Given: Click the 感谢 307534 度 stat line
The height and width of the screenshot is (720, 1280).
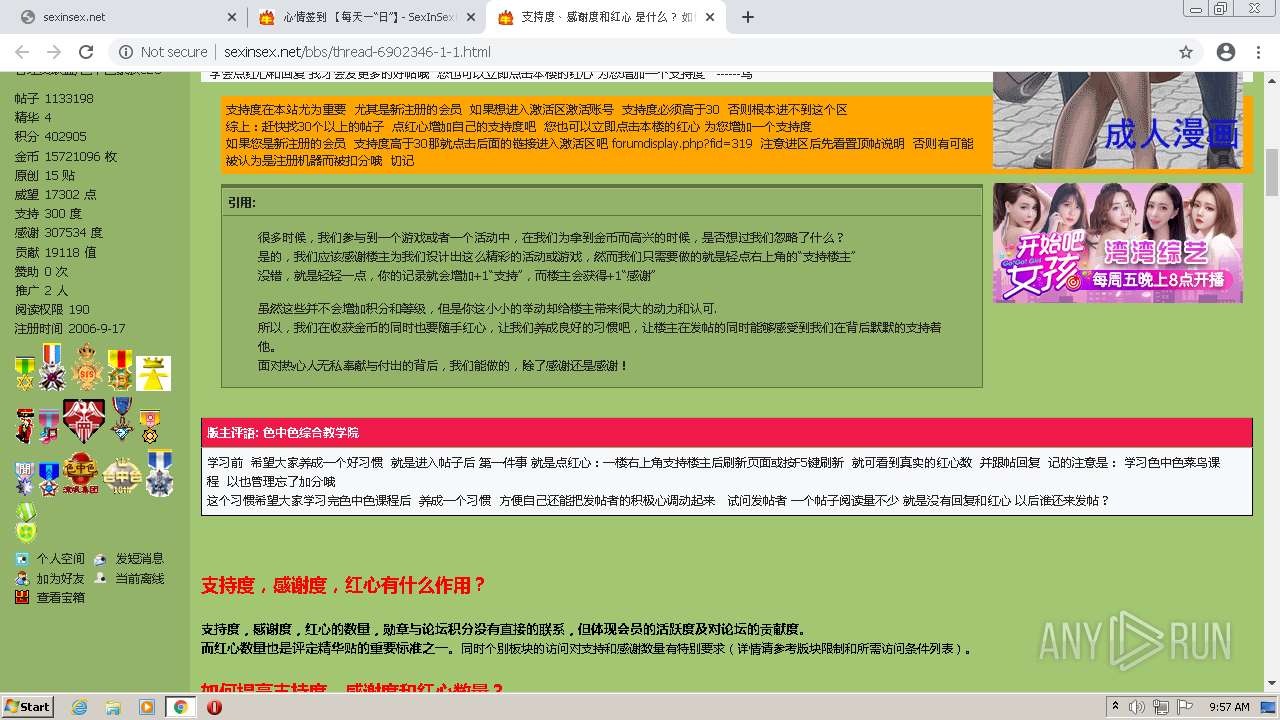Looking at the screenshot, I should tap(58, 232).
